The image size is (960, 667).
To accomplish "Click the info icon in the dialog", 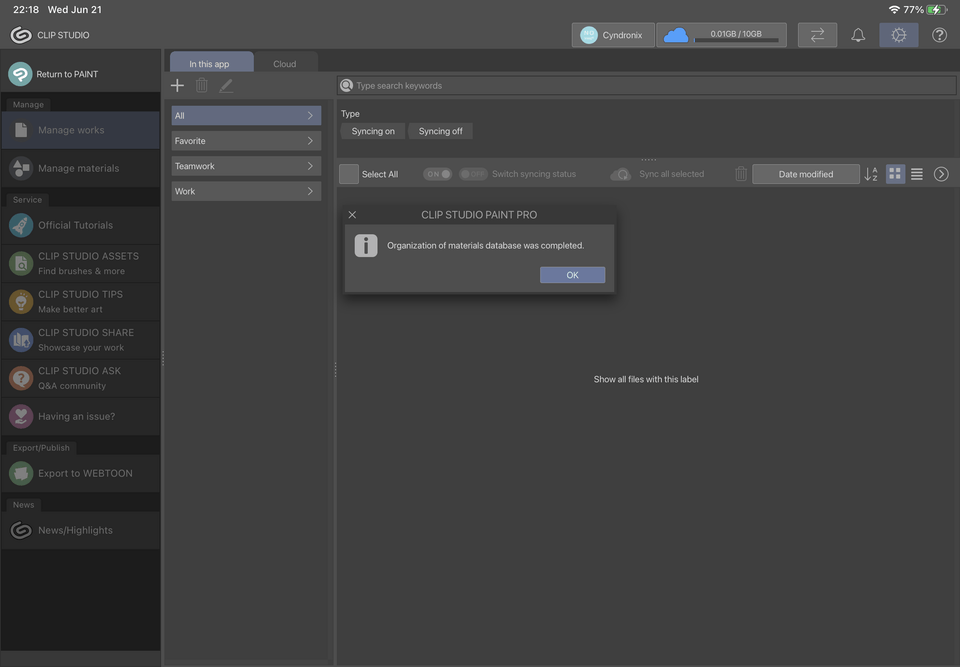I will [x=366, y=246].
